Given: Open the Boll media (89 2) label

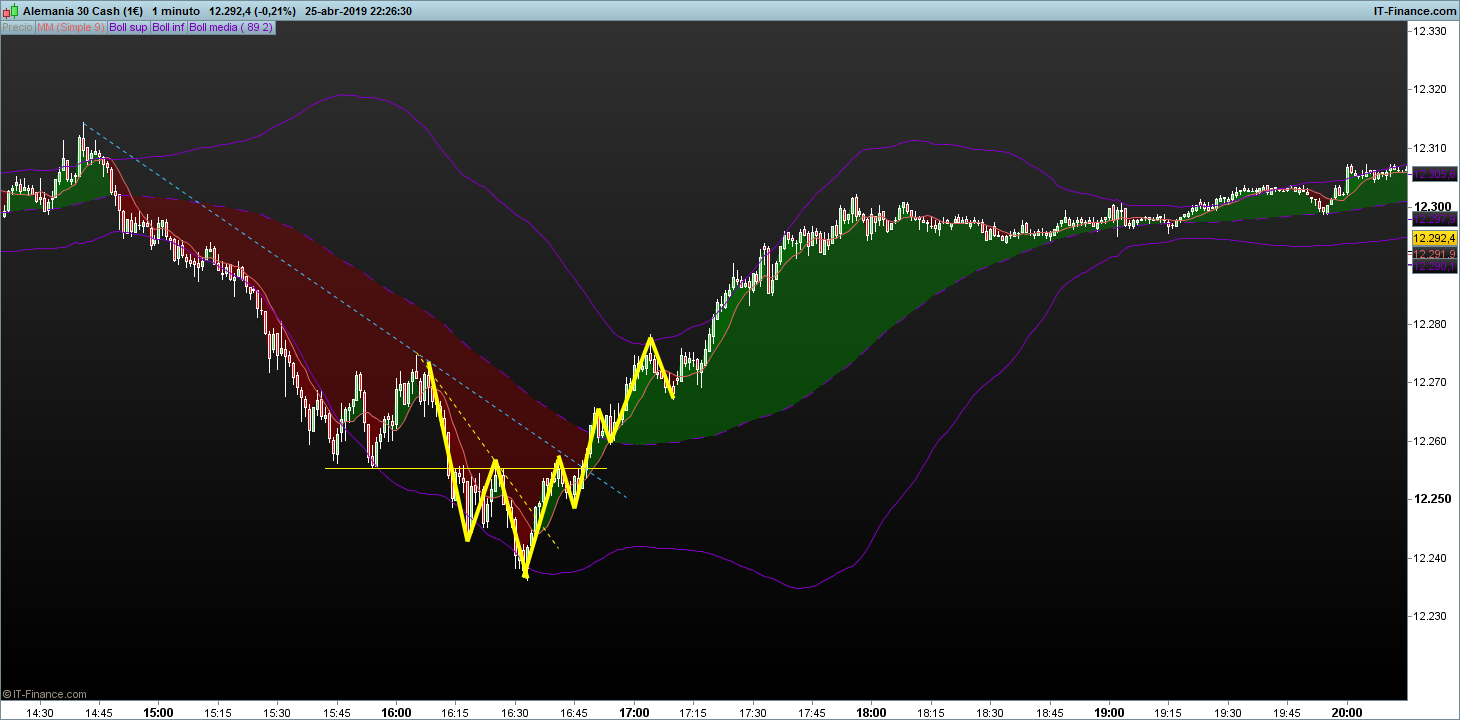Looking at the screenshot, I should [230, 28].
